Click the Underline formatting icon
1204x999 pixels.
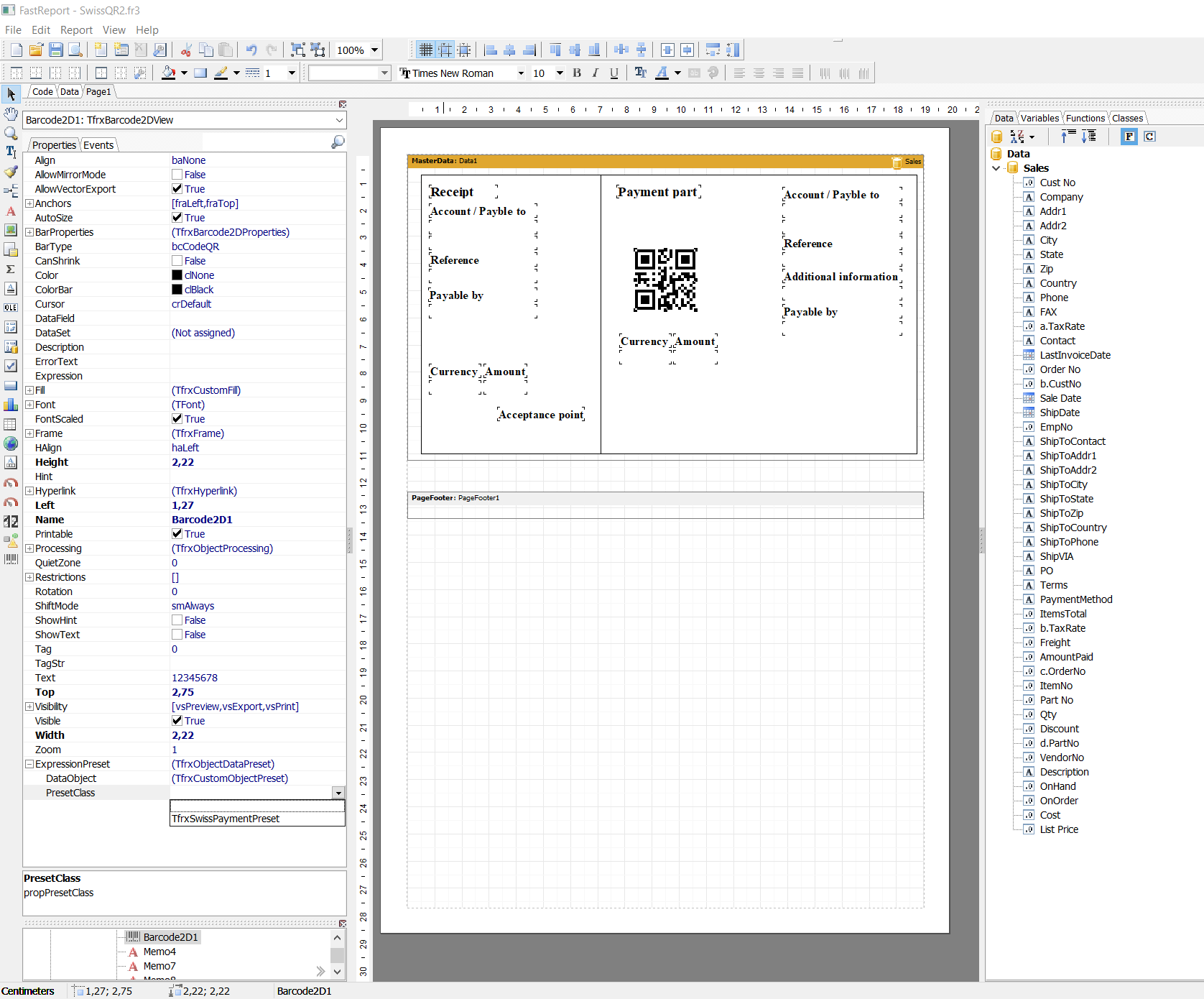[613, 73]
